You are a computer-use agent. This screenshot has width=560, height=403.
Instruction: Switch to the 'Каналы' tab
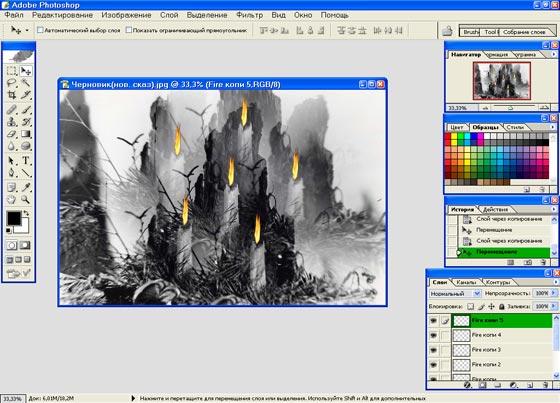[x=466, y=282]
